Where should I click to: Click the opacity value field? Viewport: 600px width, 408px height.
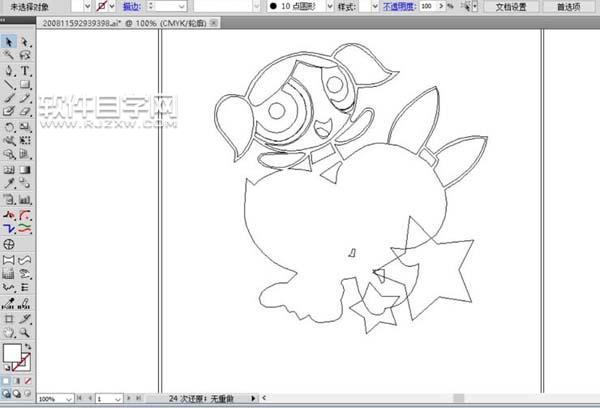click(429, 6)
